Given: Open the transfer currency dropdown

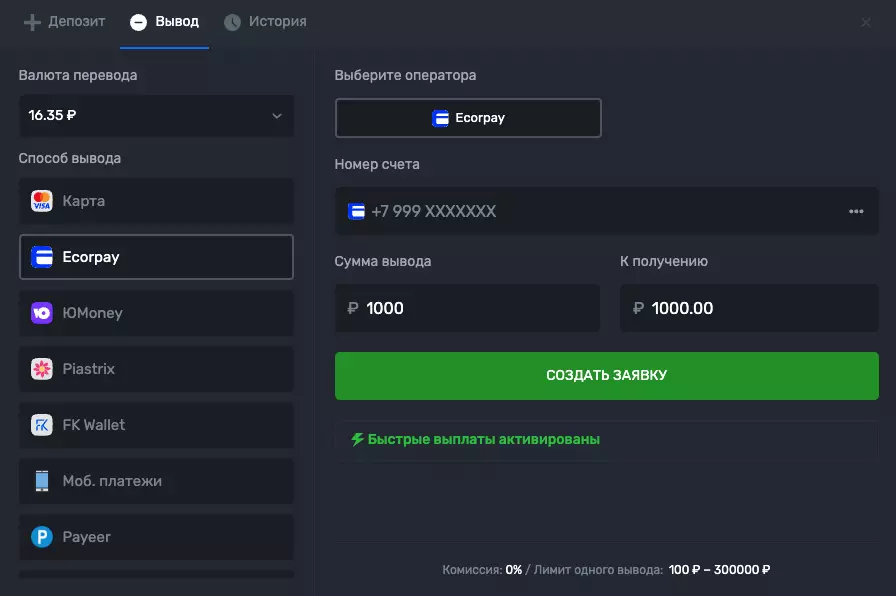Looking at the screenshot, I should click(156, 115).
